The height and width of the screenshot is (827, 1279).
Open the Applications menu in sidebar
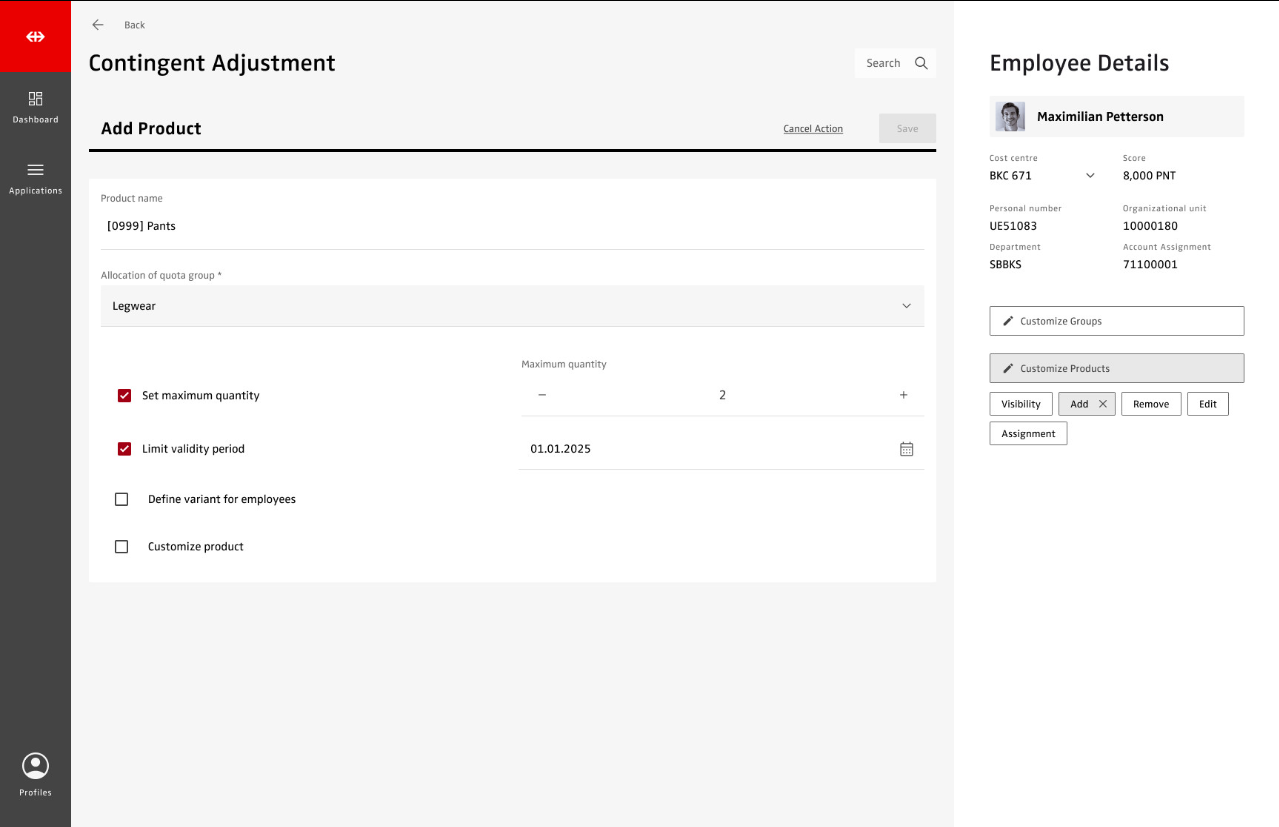coord(35,177)
